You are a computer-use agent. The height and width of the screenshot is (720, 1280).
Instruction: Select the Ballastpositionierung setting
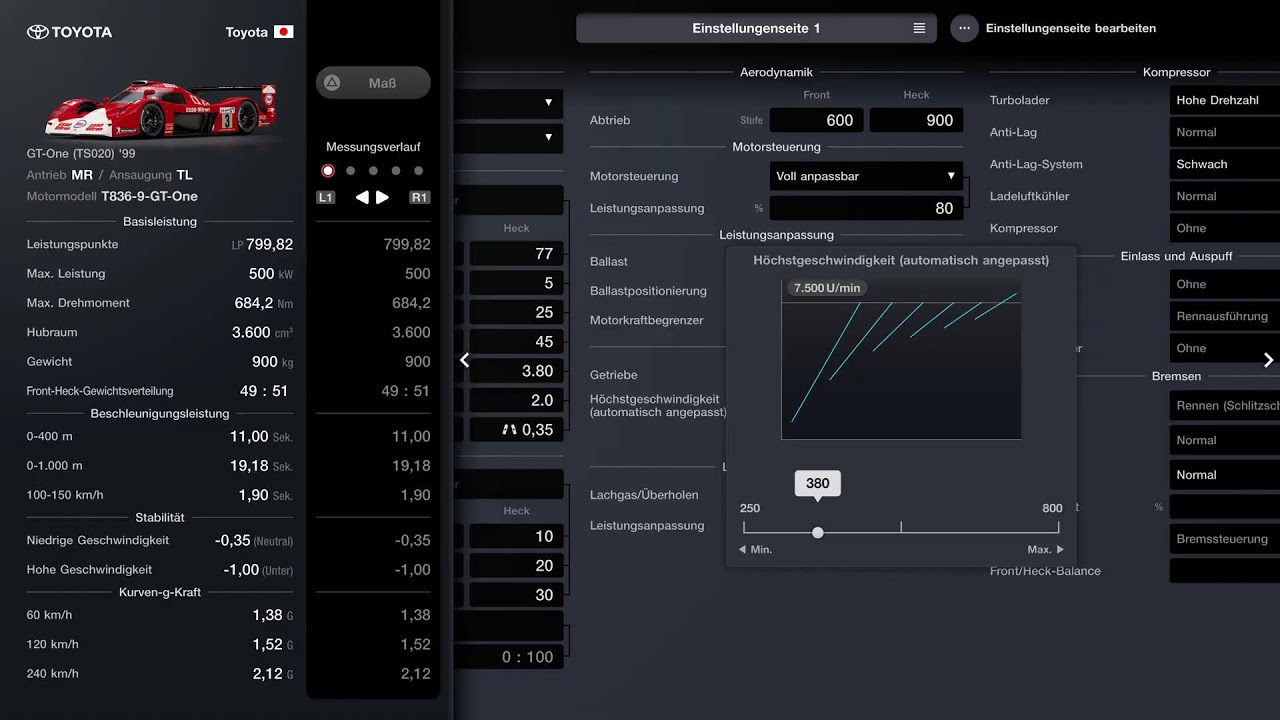click(x=648, y=291)
